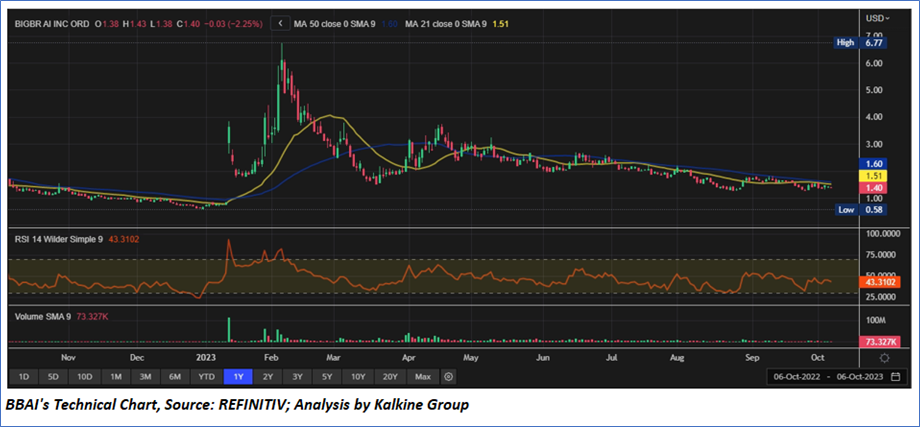Activate the 1Y time range
Image resolution: width=920 pixels, height=427 pixels.
click(x=236, y=377)
